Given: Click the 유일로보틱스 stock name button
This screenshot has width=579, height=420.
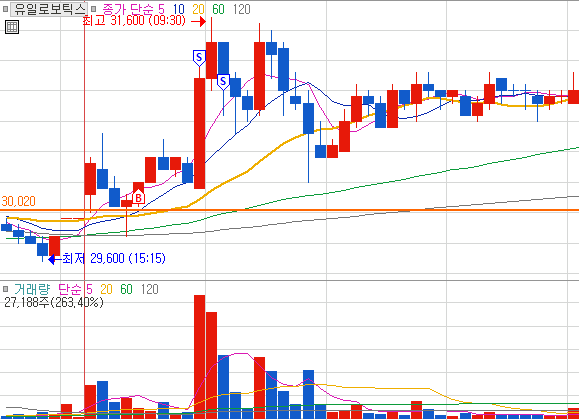Looking at the screenshot, I should tap(49, 9).
